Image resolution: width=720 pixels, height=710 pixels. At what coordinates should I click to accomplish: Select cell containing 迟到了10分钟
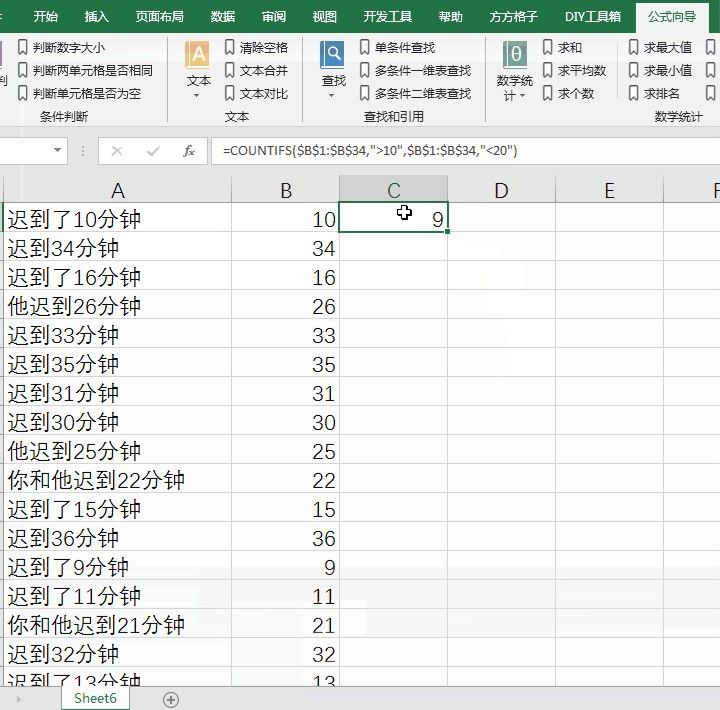(118, 217)
